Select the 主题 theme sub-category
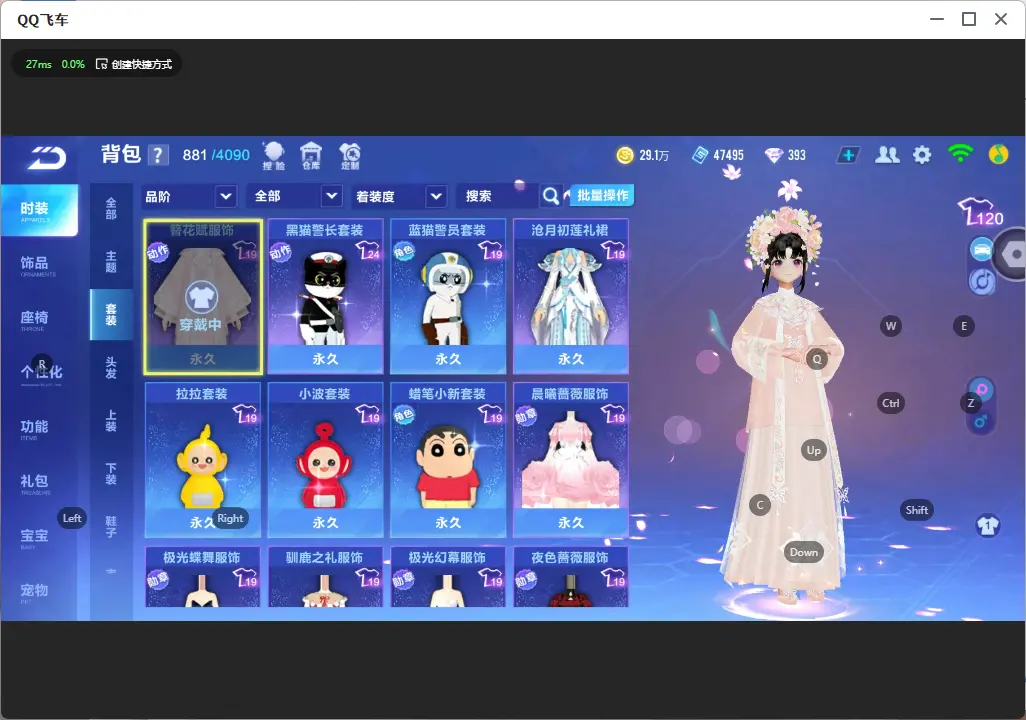This screenshot has height=720, width=1026. coord(111,261)
